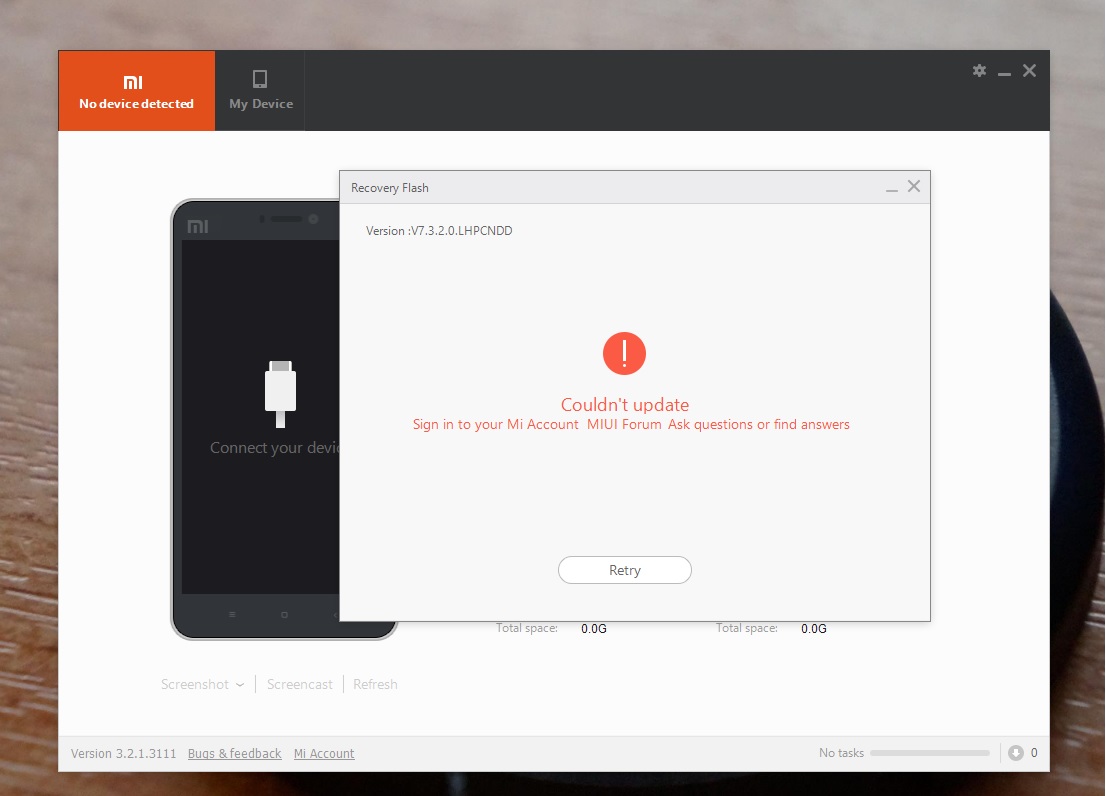Click the USB connector icon on the phone

pyautogui.click(x=280, y=394)
